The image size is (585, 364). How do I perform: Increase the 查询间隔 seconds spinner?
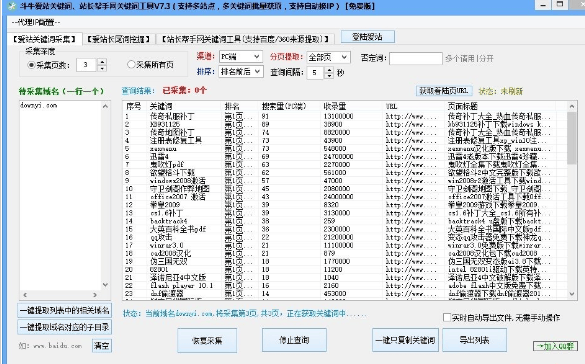[x=329, y=69]
